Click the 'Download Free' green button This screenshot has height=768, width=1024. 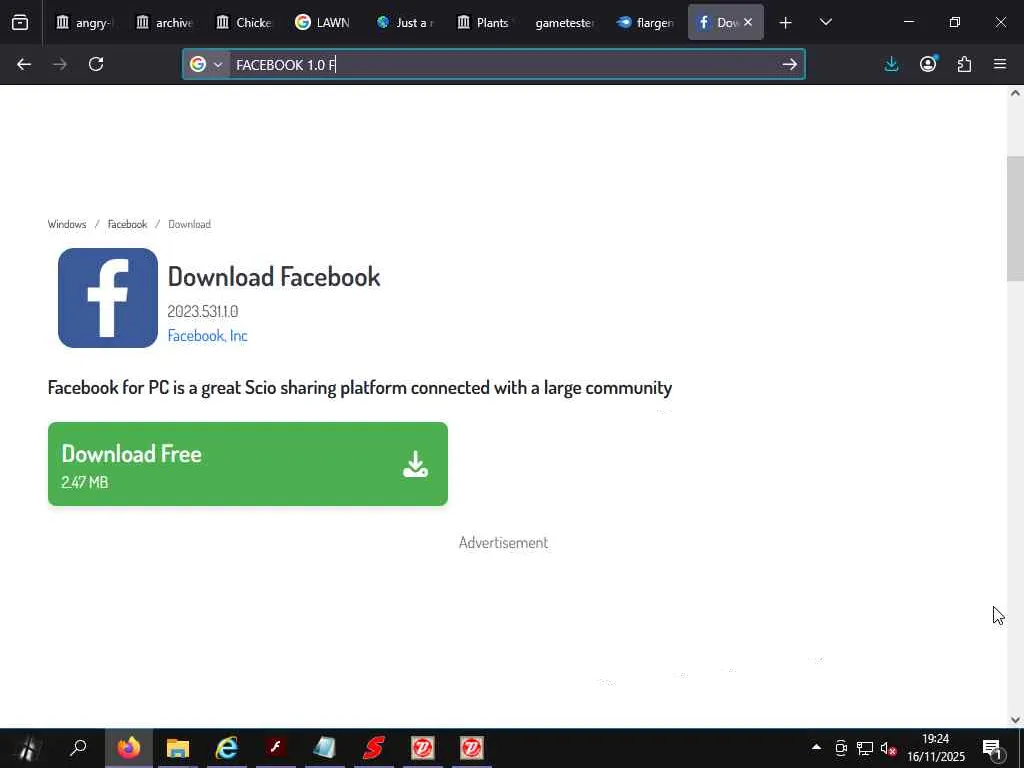coord(248,464)
